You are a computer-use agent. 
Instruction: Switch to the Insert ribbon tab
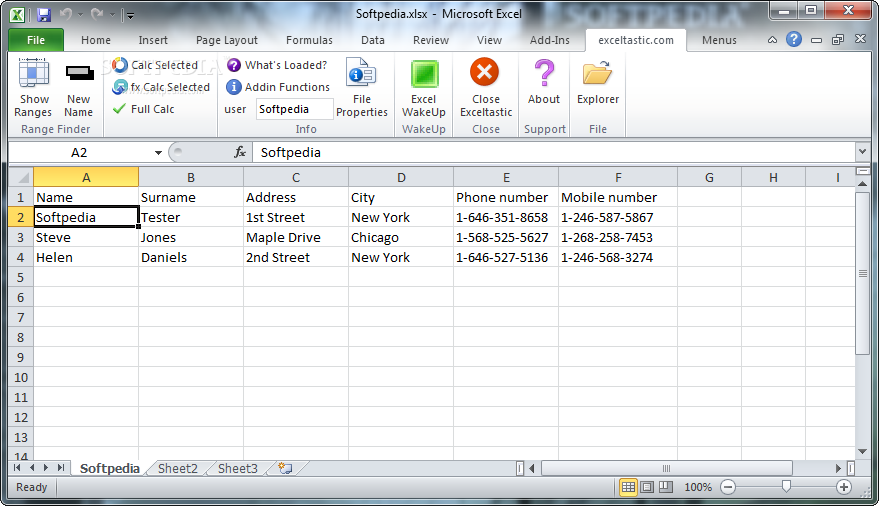[153, 40]
